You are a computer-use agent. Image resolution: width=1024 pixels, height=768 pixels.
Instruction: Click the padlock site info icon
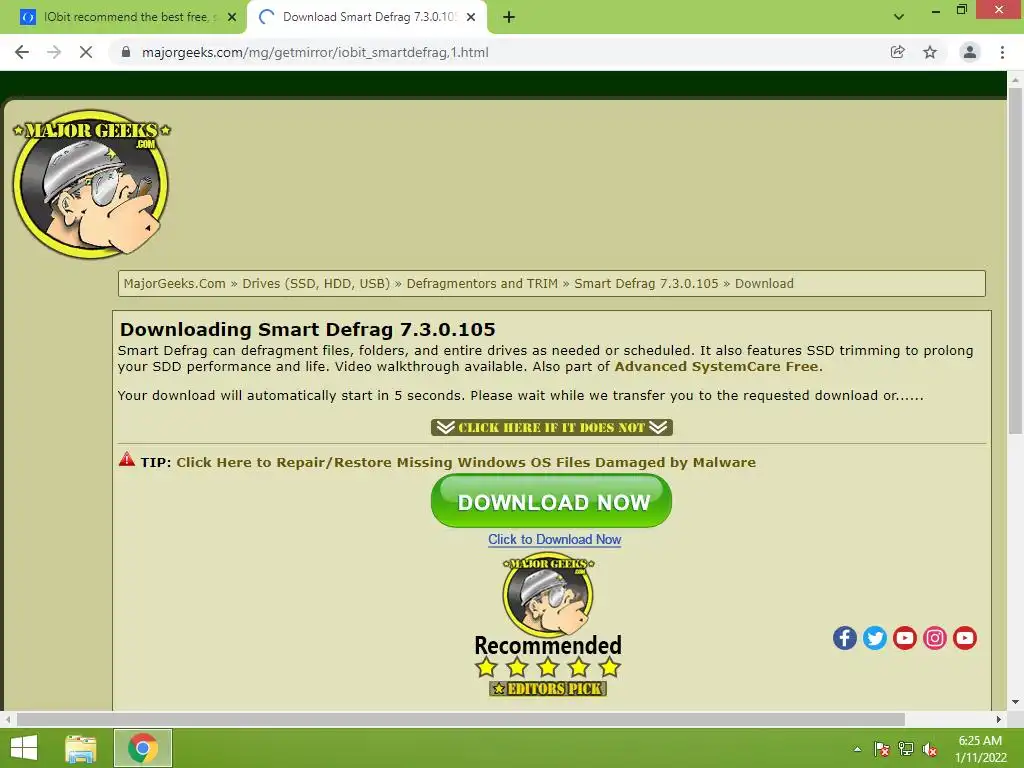[x=126, y=52]
